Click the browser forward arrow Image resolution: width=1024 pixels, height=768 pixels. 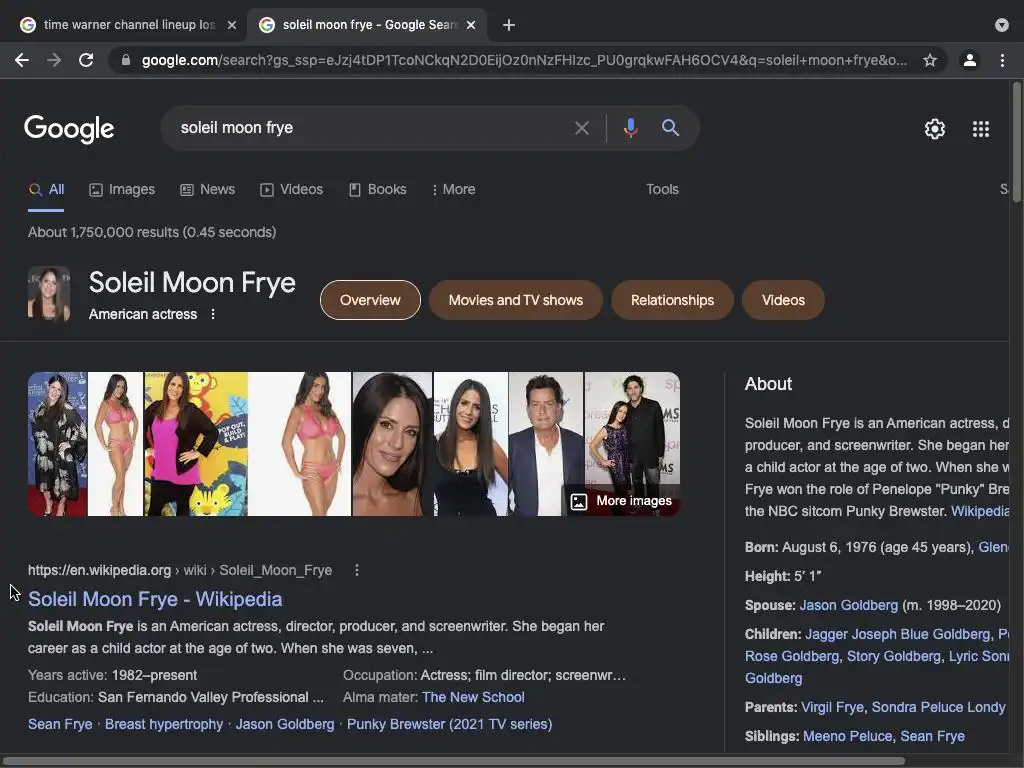click(54, 61)
